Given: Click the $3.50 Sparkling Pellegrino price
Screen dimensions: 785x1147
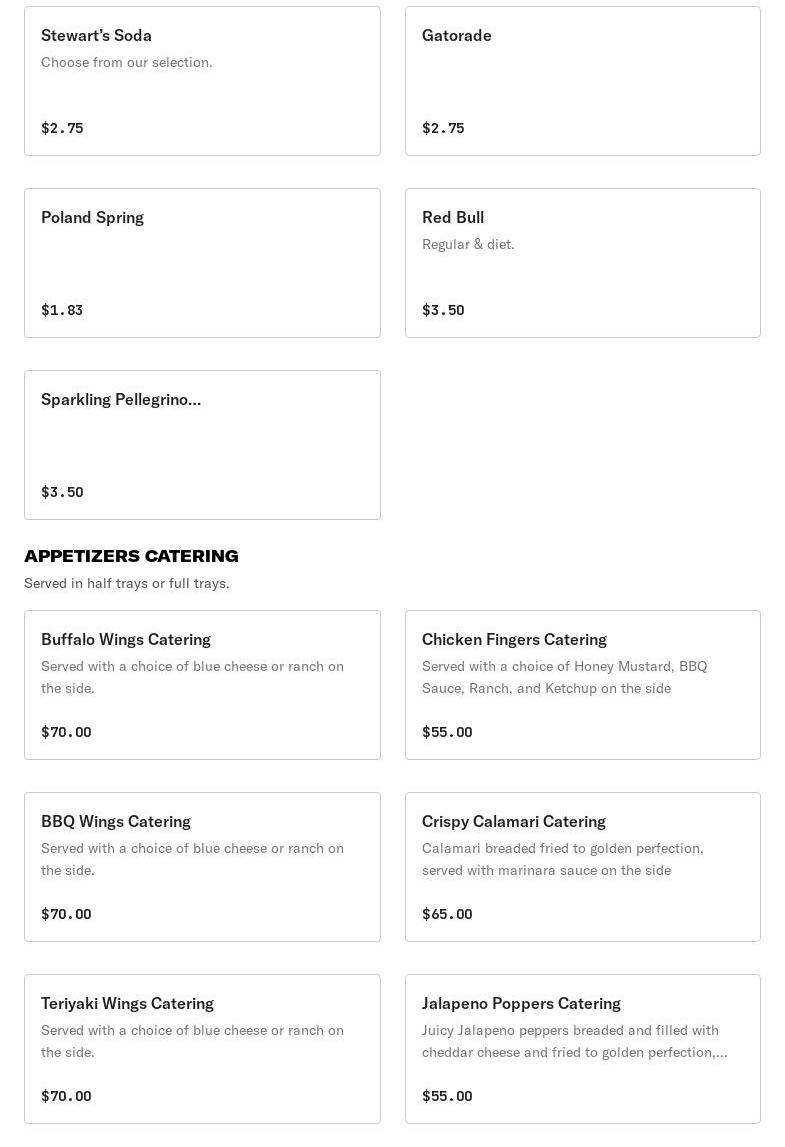Looking at the screenshot, I should click(62, 492).
